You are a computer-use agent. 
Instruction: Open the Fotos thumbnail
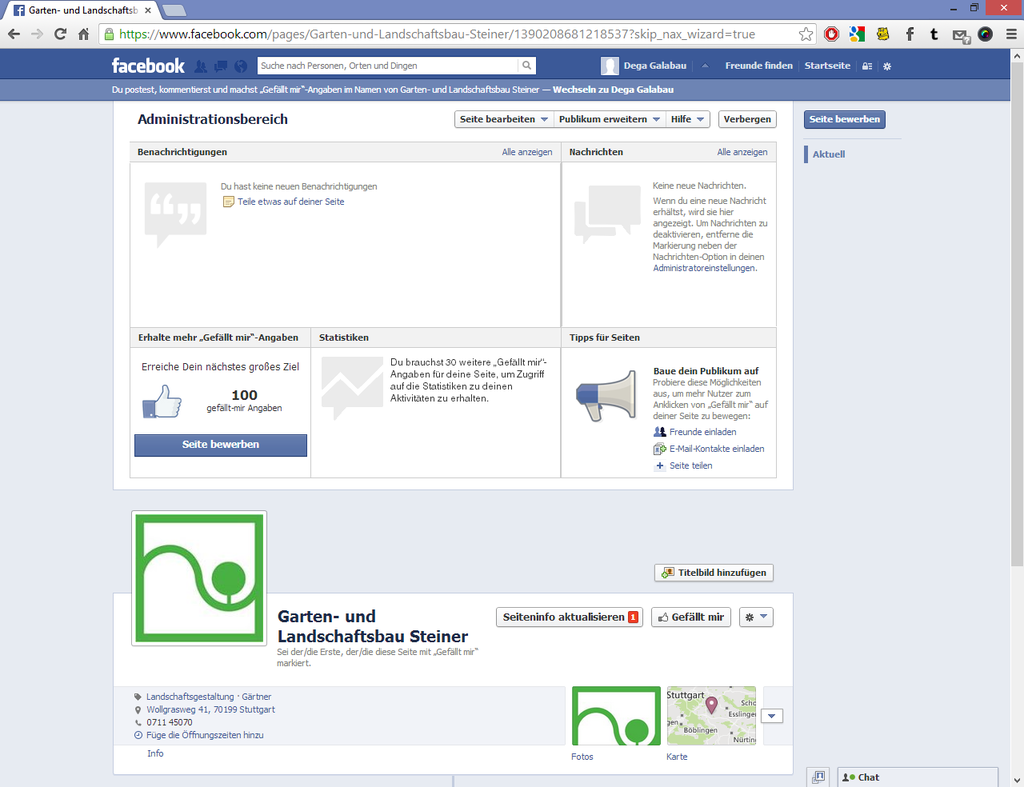(616, 716)
